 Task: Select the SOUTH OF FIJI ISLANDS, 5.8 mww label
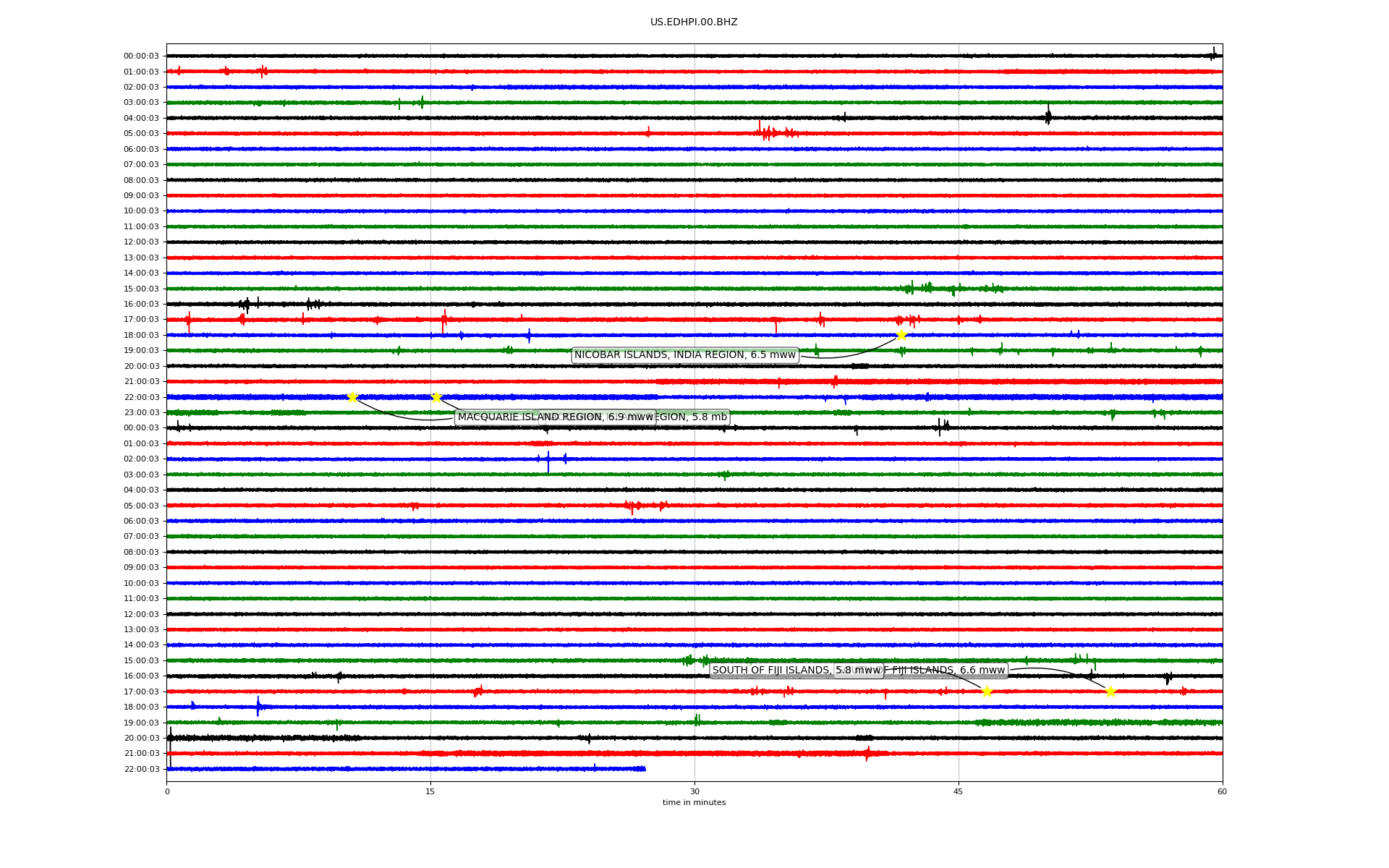797,671
